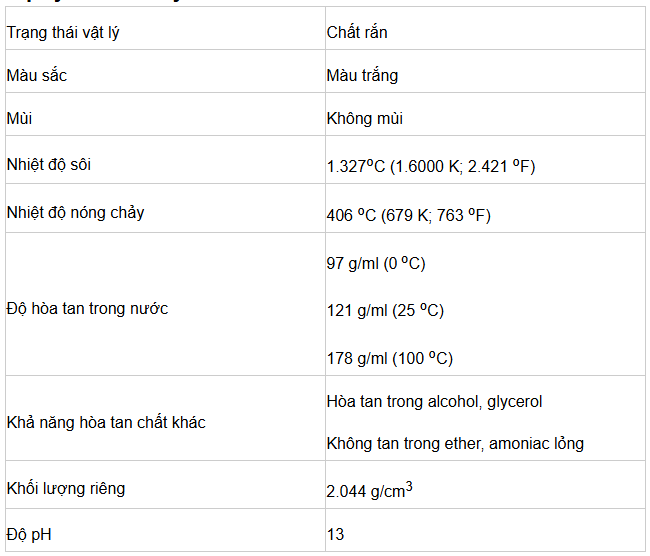Image resolution: width=650 pixels, height=556 pixels.
Task: Click the 'Nhiệt độ sôi' label
Action: 49,165
